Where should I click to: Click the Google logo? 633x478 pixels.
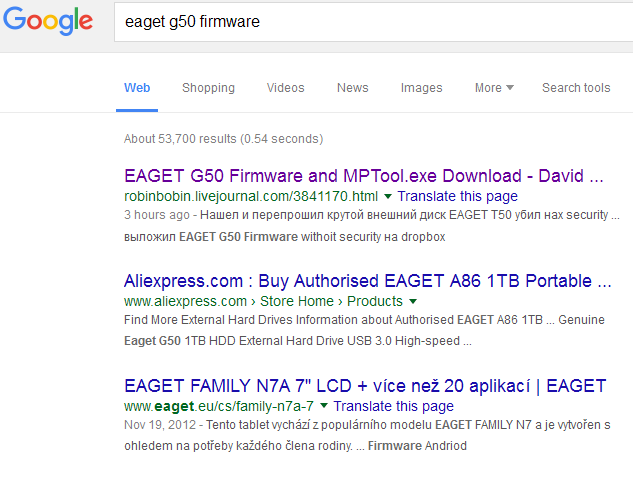[48, 21]
